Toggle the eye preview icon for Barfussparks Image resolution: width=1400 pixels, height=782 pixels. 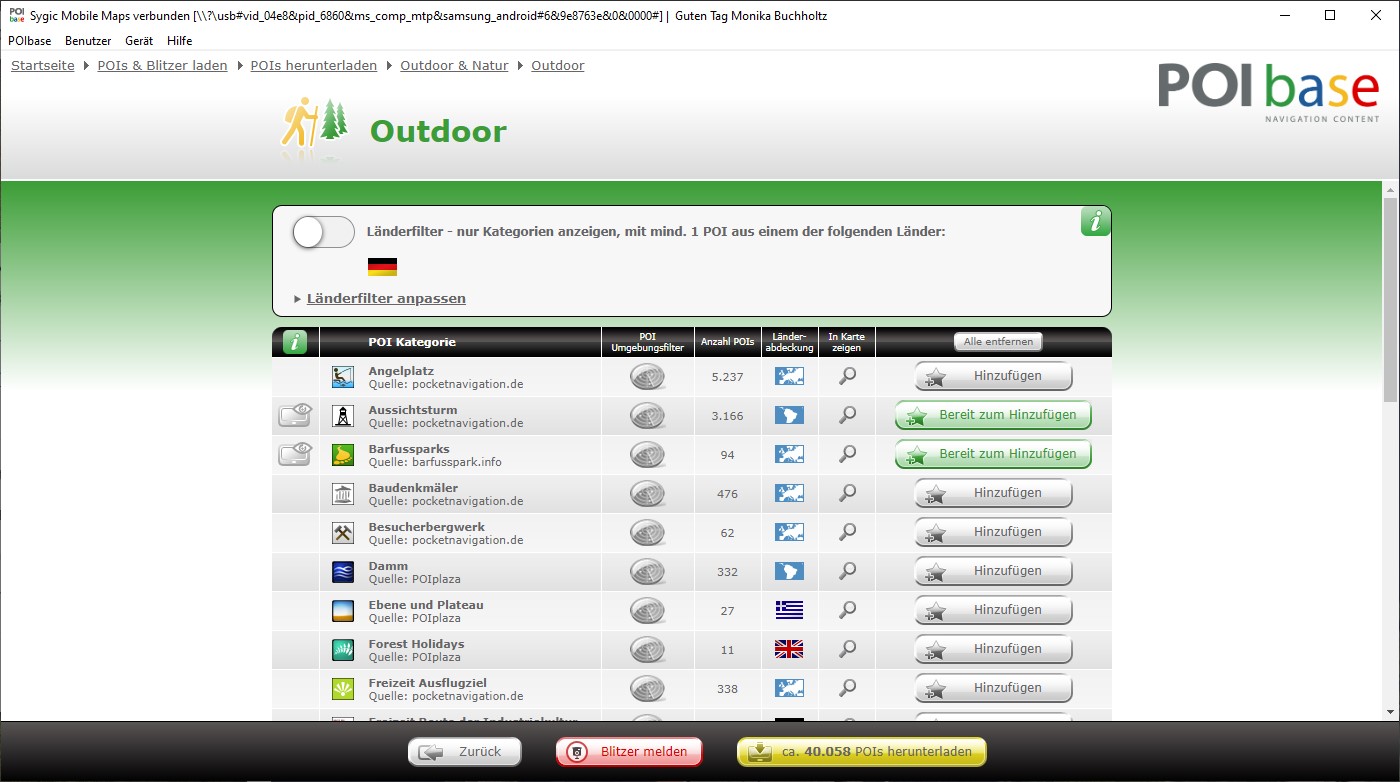click(x=295, y=454)
